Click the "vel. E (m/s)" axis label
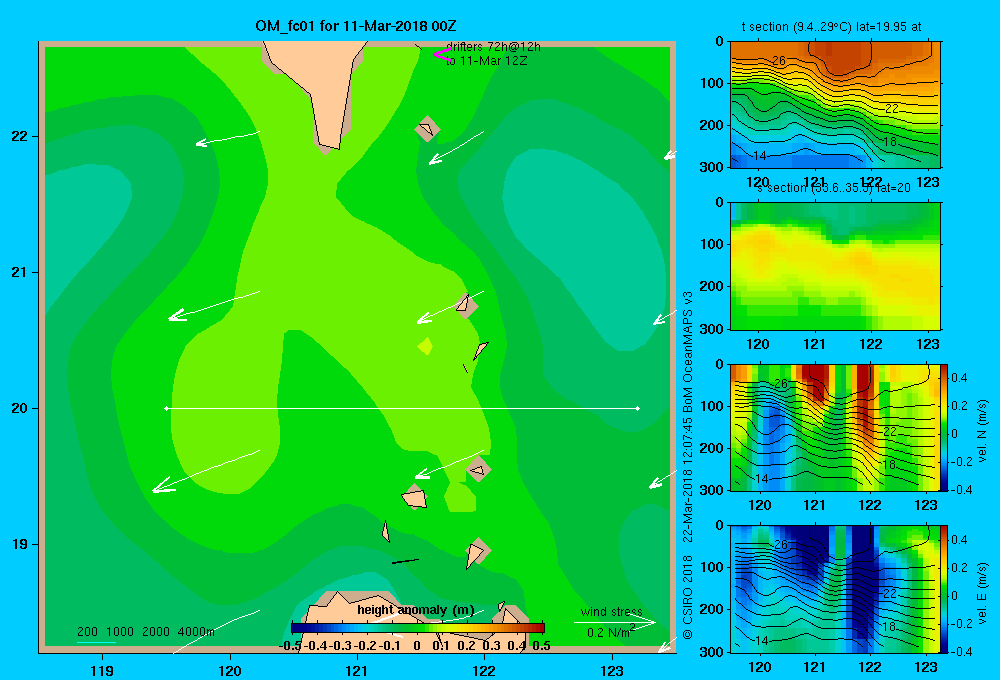Image resolution: width=1000 pixels, height=680 pixels. pyautogui.click(x=983, y=592)
